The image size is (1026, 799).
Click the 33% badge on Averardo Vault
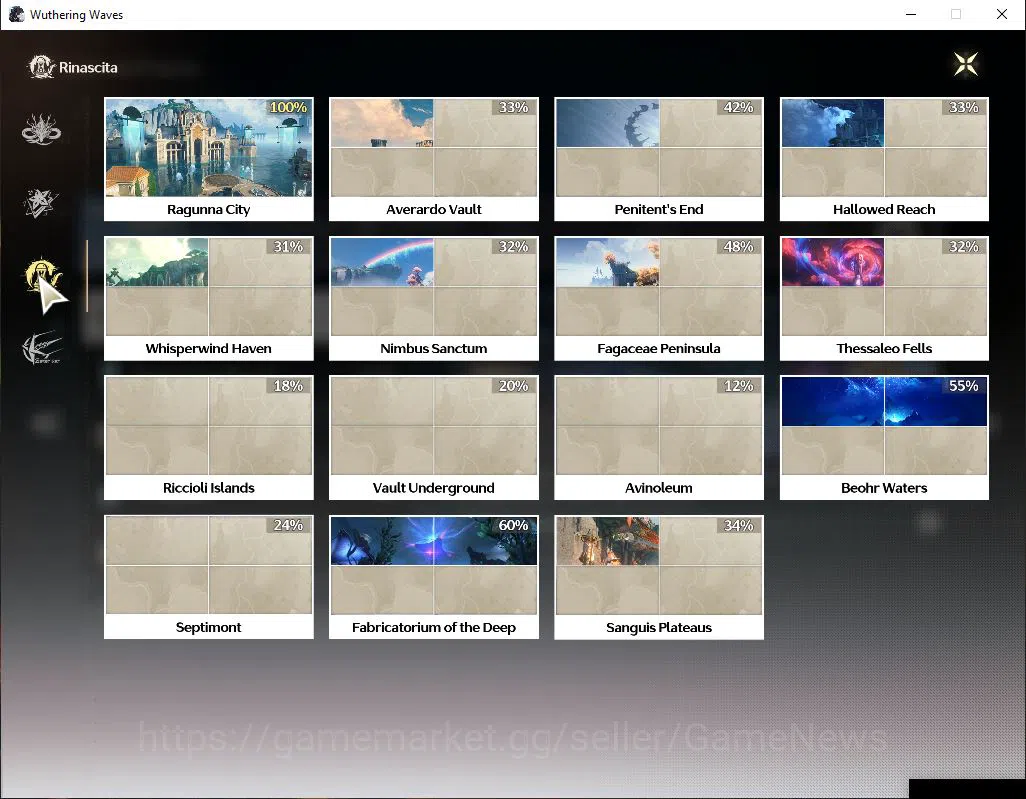[514, 107]
